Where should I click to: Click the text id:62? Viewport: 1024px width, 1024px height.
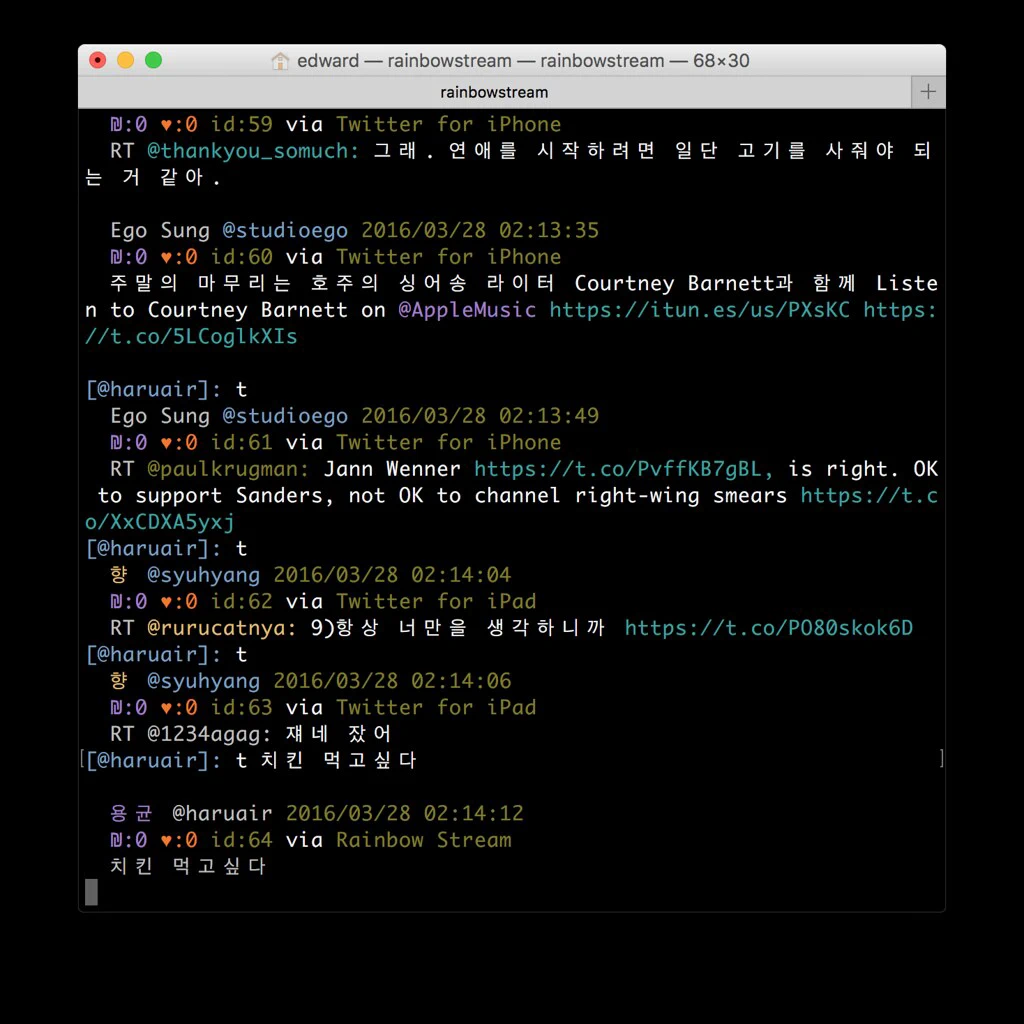tap(241, 601)
